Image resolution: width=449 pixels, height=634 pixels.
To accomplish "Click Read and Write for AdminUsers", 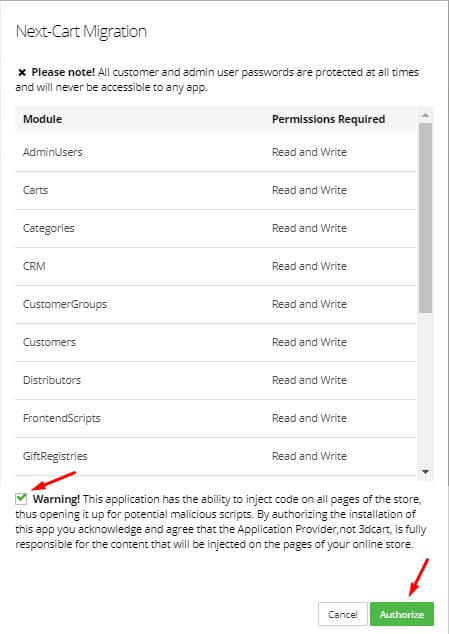I will (x=309, y=152).
